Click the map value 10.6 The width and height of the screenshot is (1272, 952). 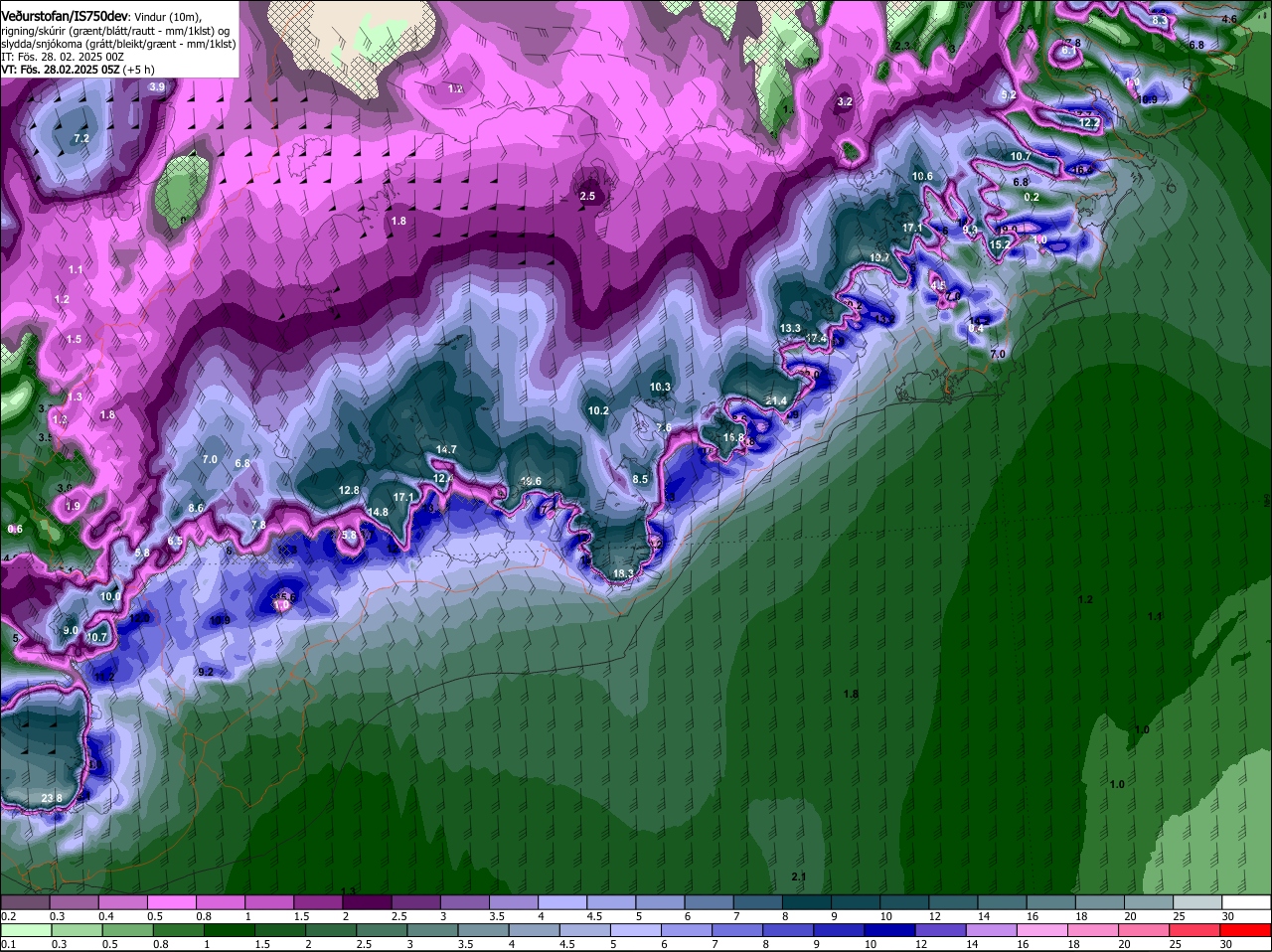[922, 176]
